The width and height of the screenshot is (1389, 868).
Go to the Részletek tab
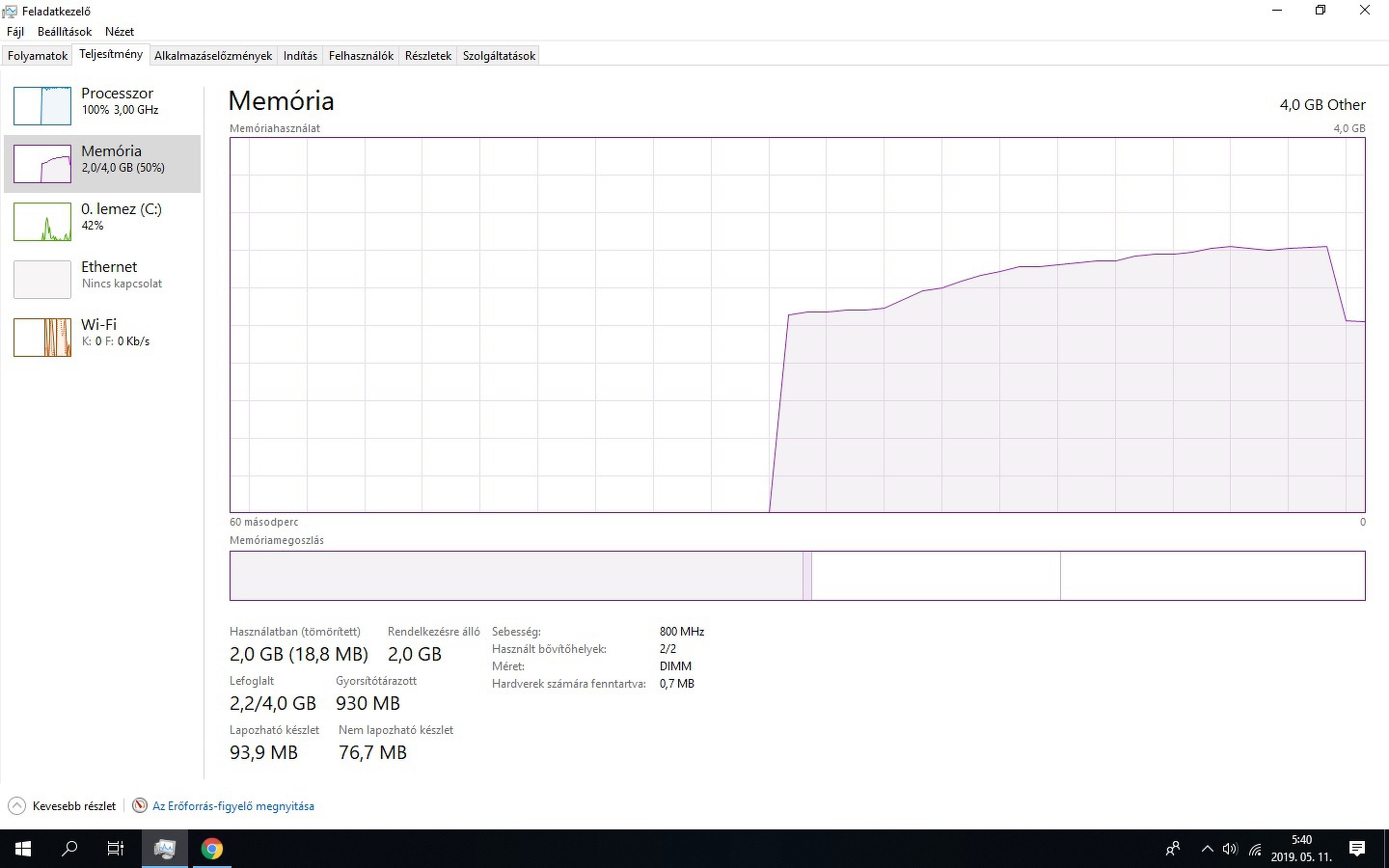click(x=428, y=56)
